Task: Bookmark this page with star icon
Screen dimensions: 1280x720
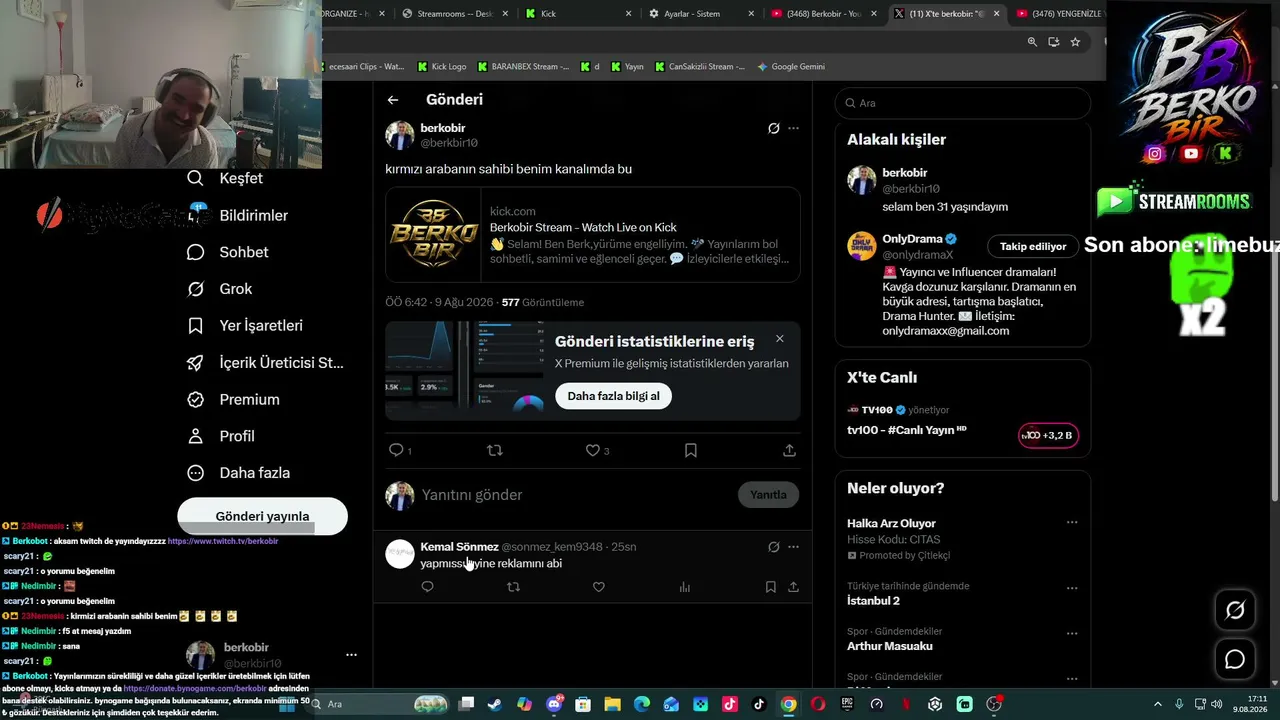Action: coord(1075,42)
